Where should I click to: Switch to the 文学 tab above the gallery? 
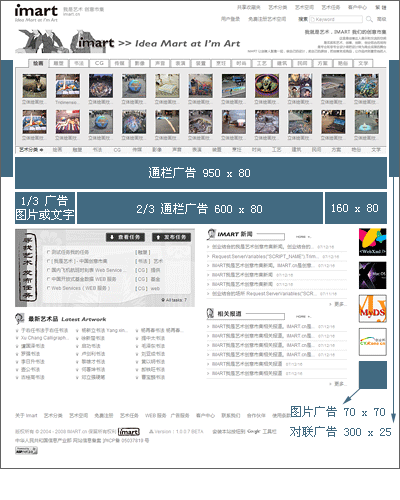[x=363, y=63]
